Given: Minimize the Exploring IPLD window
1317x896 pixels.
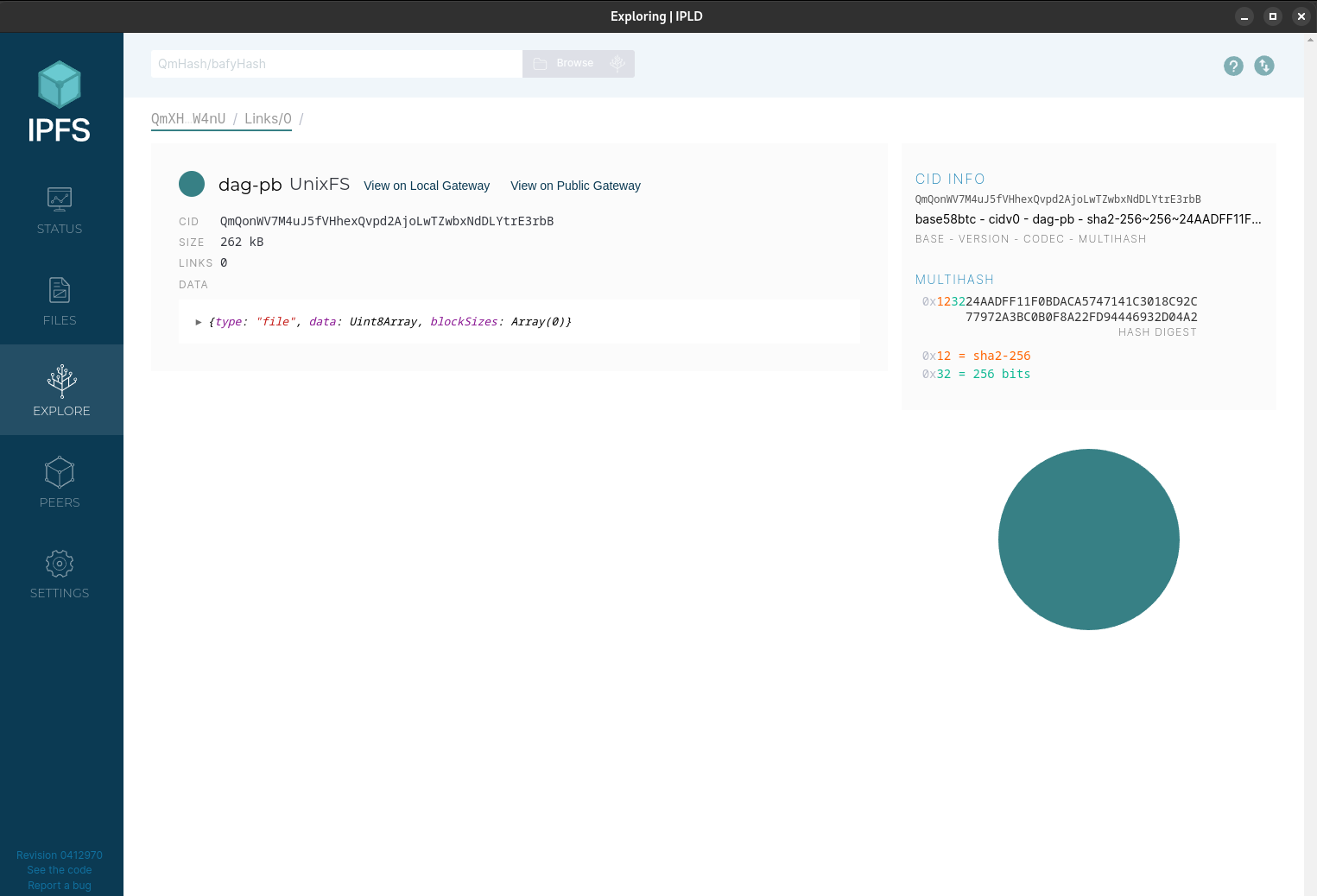Looking at the screenshot, I should [x=1244, y=16].
